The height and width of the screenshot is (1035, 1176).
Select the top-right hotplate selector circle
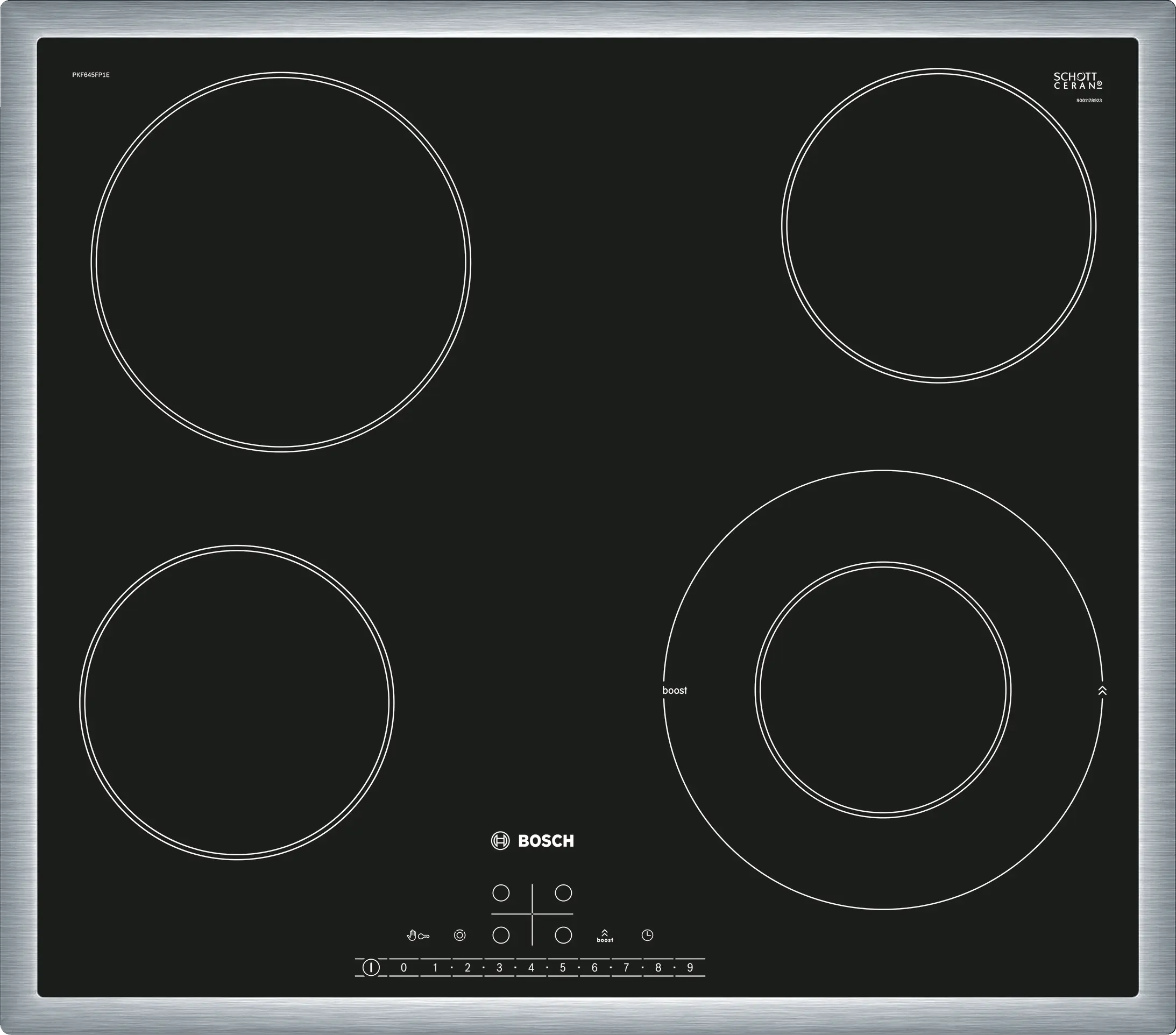[563, 893]
